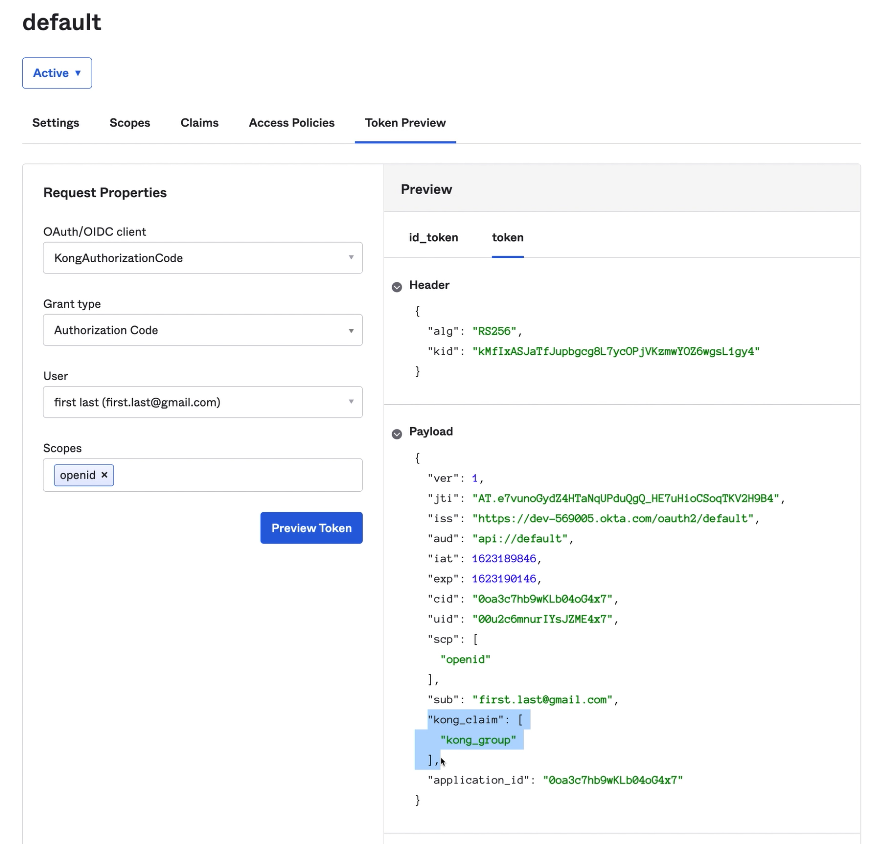876x844 pixels.
Task: Expand the Grant type dropdown
Action: [x=202, y=330]
